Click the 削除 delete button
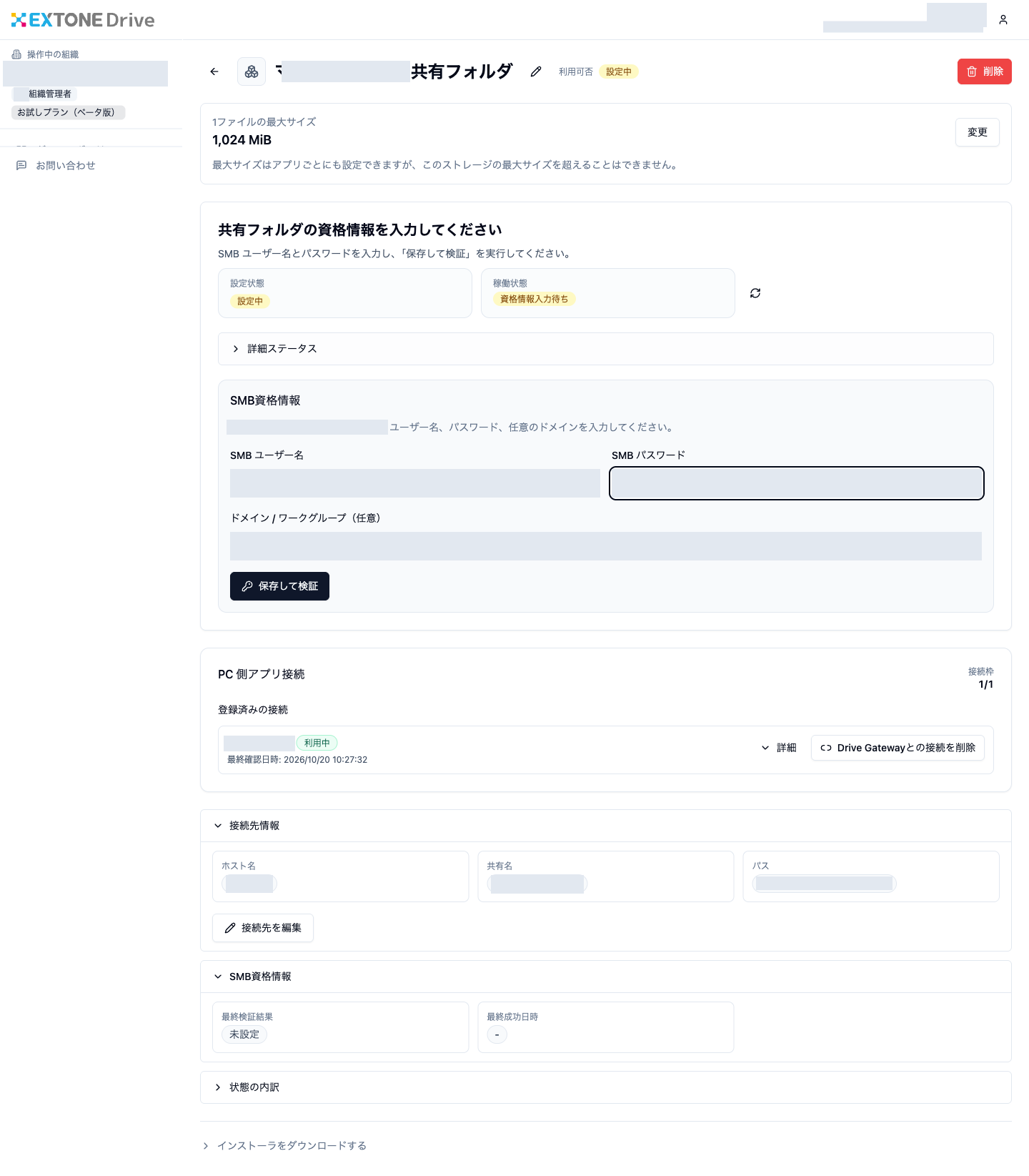Image resolution: width=1029 pixels, height=1176 pixels. [x=985, y=71]
